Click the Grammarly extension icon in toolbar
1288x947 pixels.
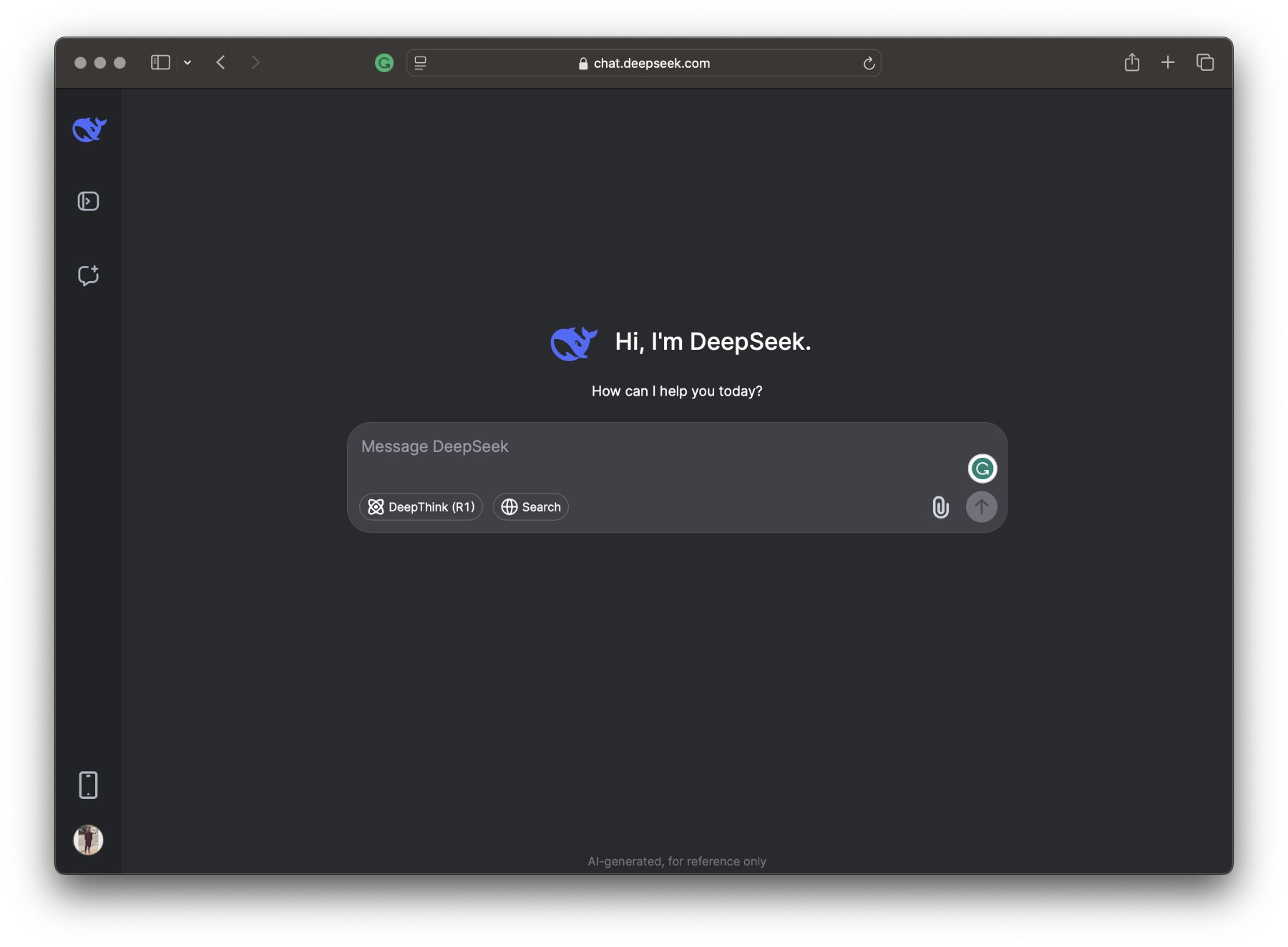tap(384, 63)
